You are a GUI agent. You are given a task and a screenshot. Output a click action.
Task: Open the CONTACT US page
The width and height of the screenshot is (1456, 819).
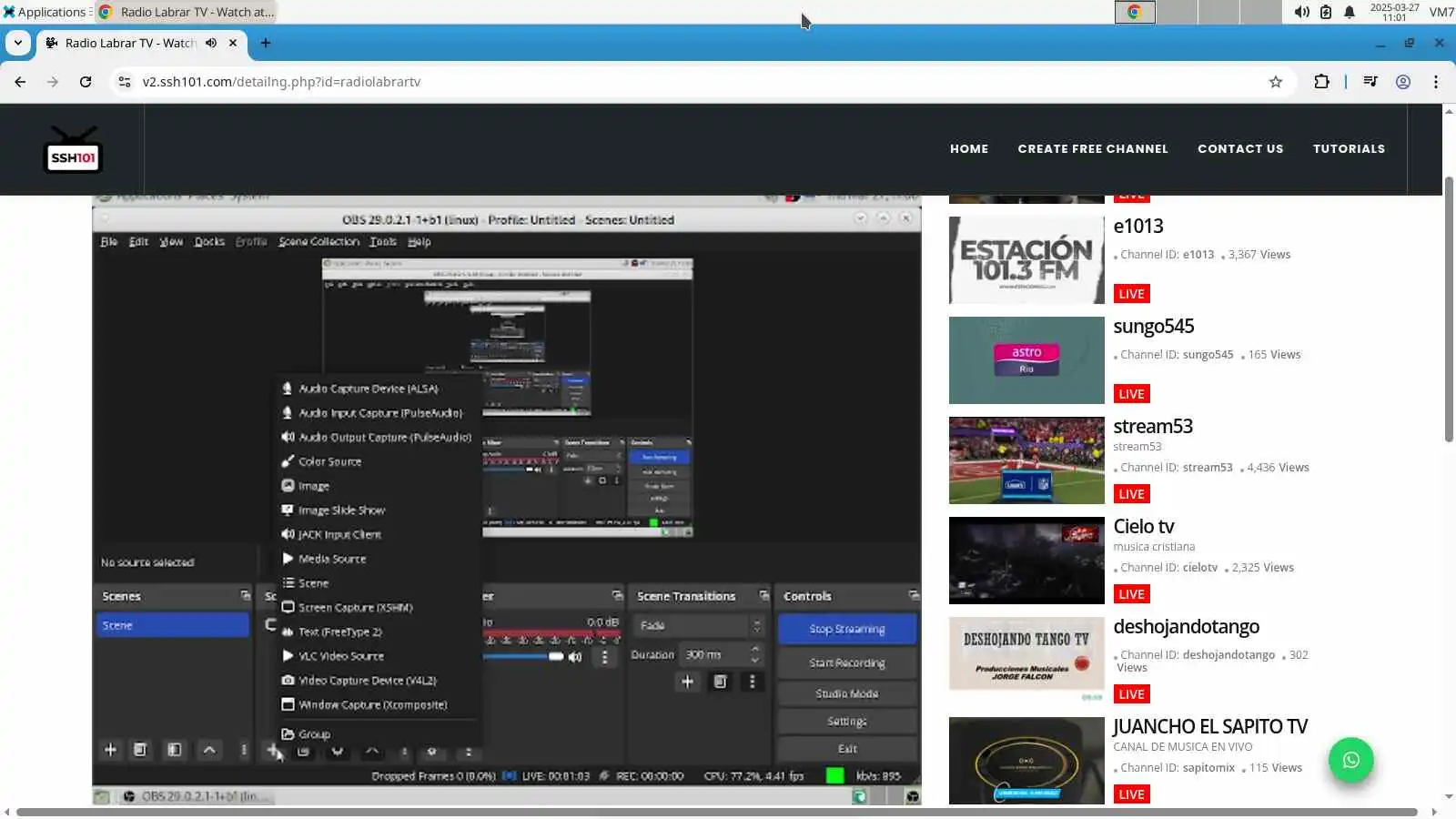pyautogui.click(x=1240, y=149)
